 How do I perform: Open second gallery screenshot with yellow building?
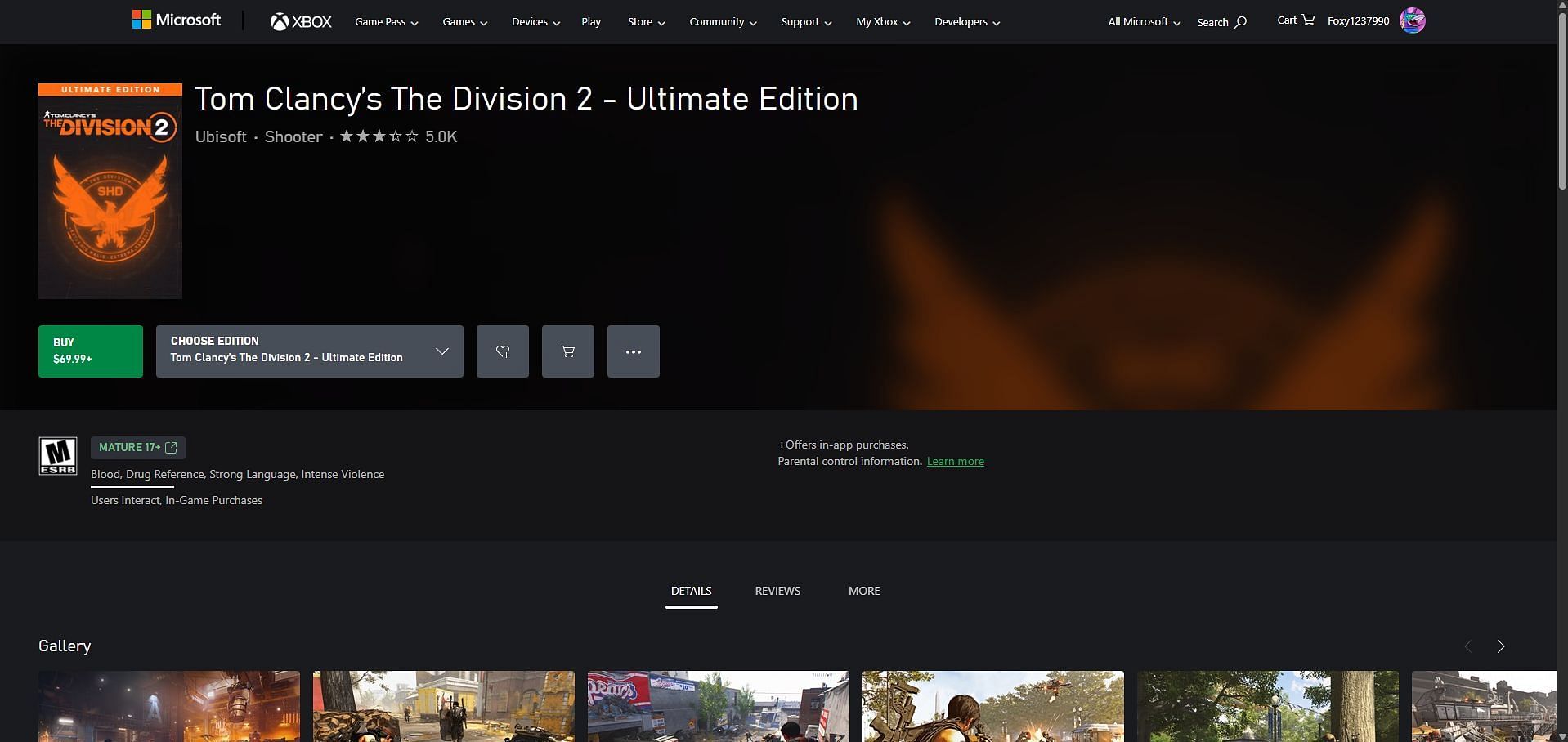coord(444,706)
